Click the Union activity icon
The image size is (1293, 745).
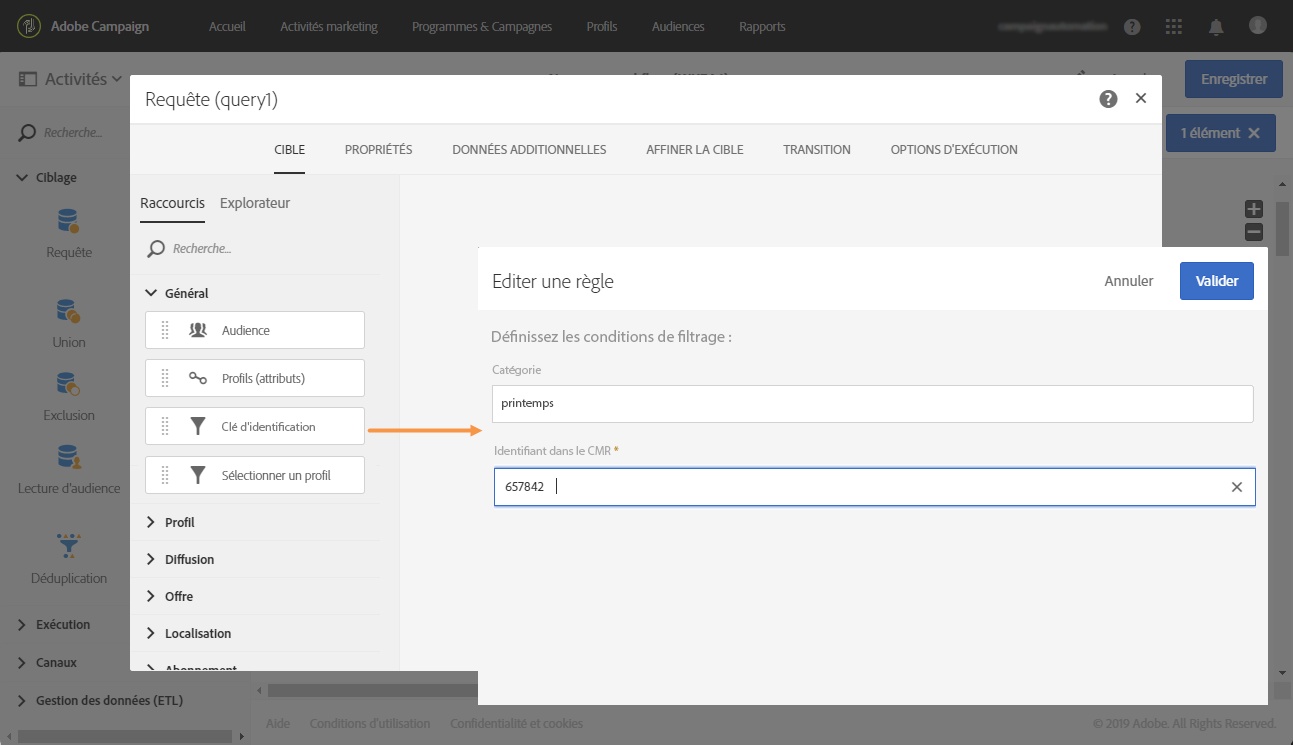pyautogui.click(x=69, y=312)
